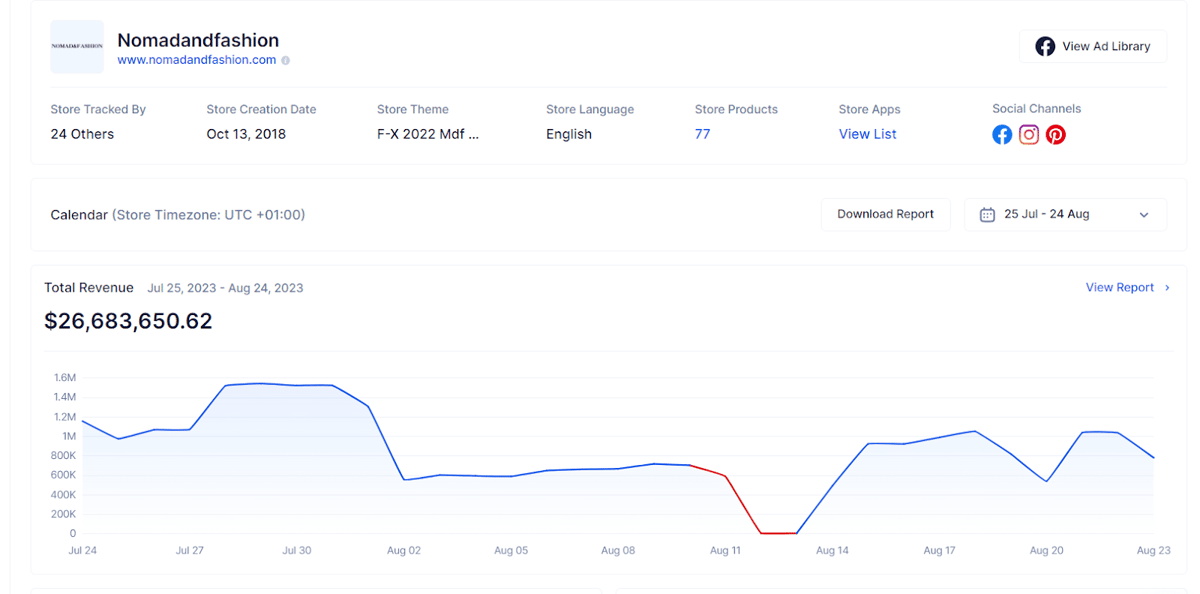Open the www.nomadandfashion.com link
The height and width of the screenshot is (594, 1200).
pyautogui.click(x=197, y=60)
